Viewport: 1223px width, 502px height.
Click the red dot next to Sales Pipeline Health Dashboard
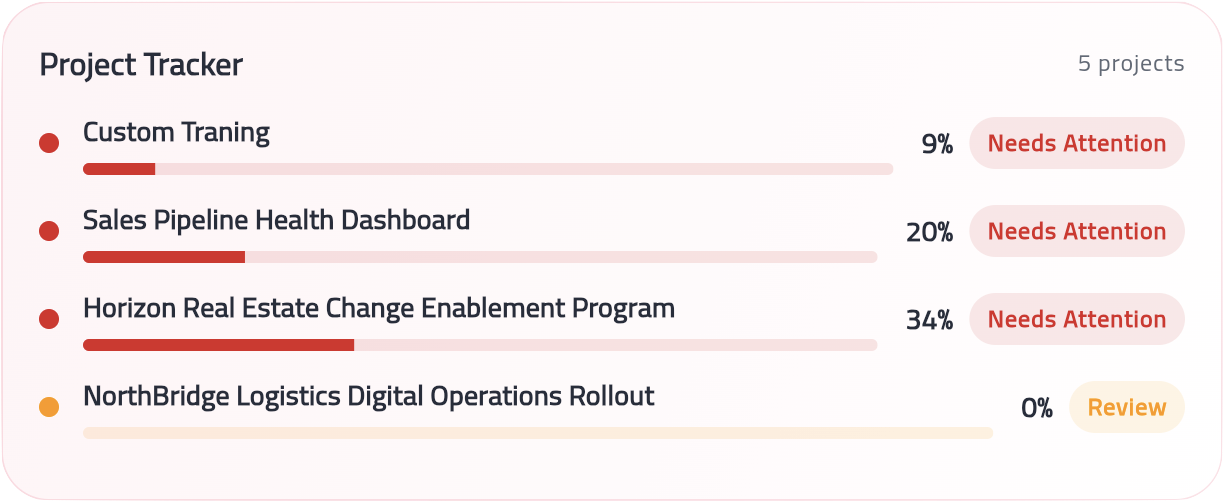tap(48, 232)
